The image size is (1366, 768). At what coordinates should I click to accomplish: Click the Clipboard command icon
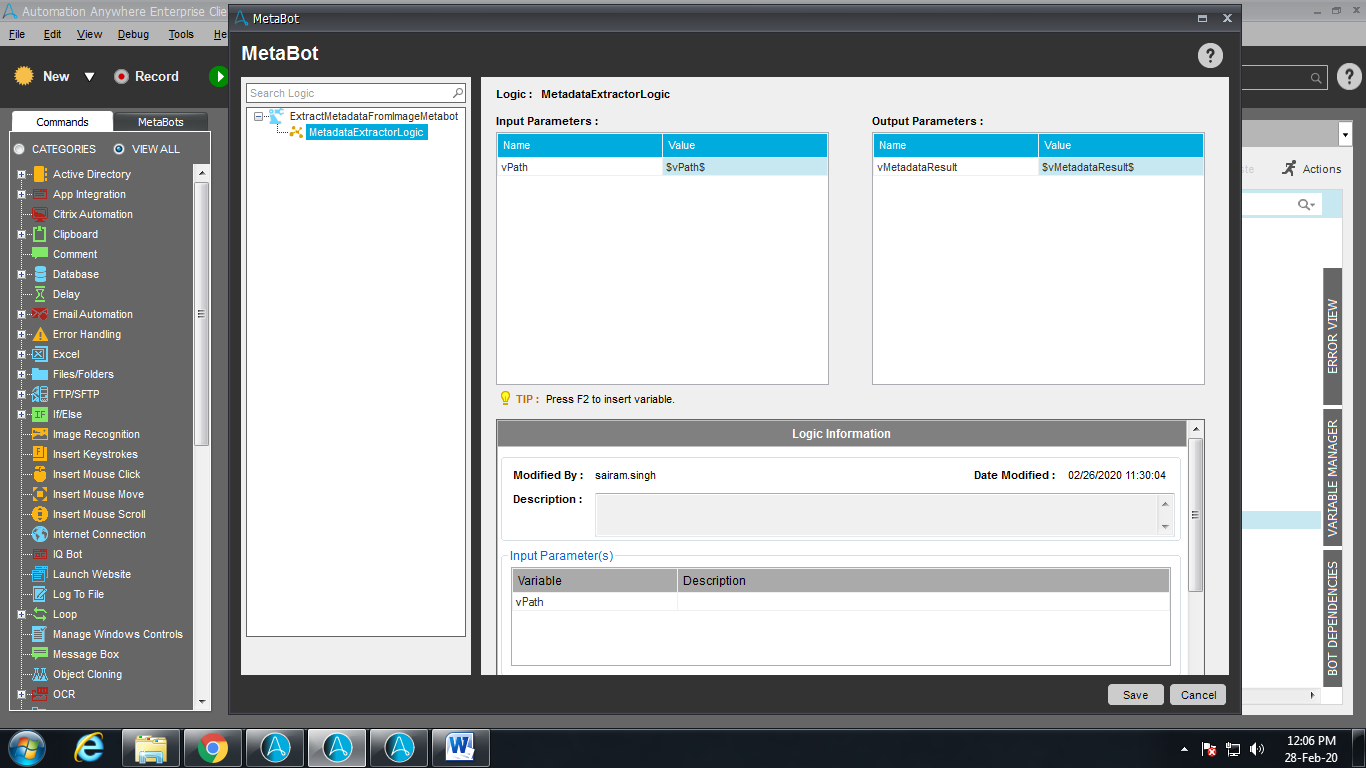(40, 234)
